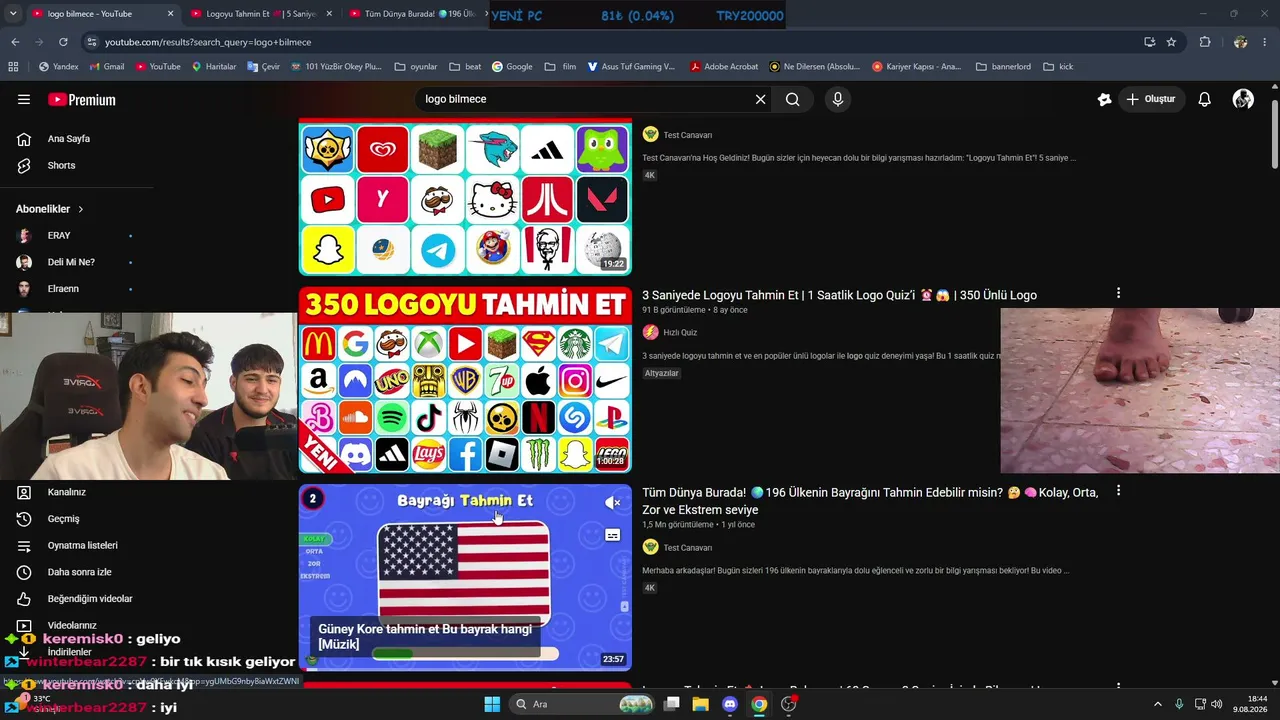The height and width of the screenshot is (720, 1280).
Task: Go back with the browser back arrow
Action: (x=15, y=42)
